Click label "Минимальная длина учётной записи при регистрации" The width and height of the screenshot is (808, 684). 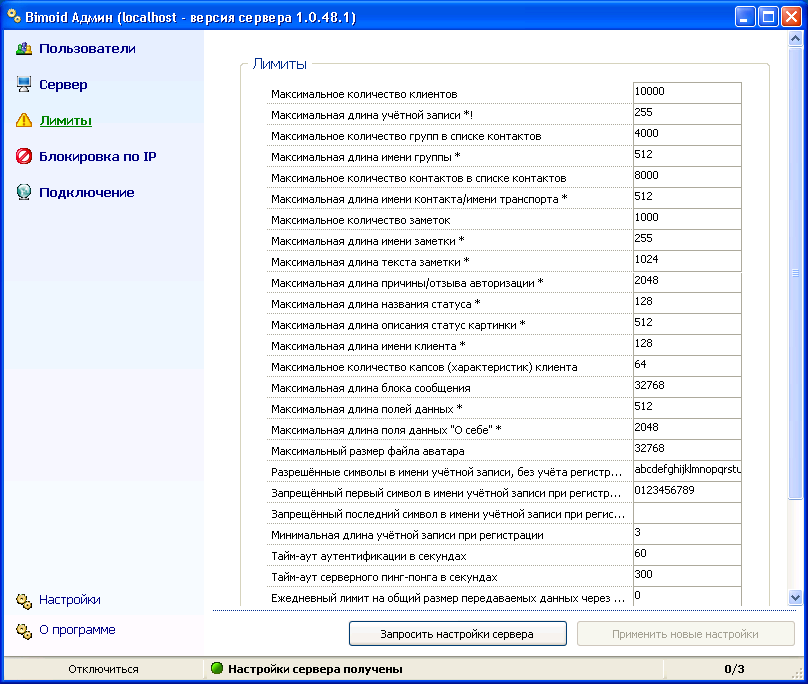pyautogui.click(x=407, y=536)
